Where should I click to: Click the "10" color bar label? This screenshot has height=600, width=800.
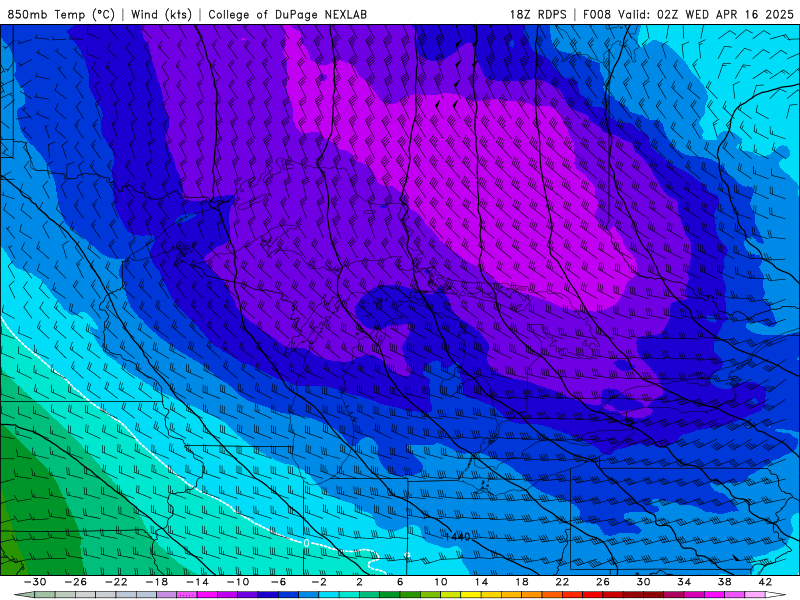tap(441, 582)
